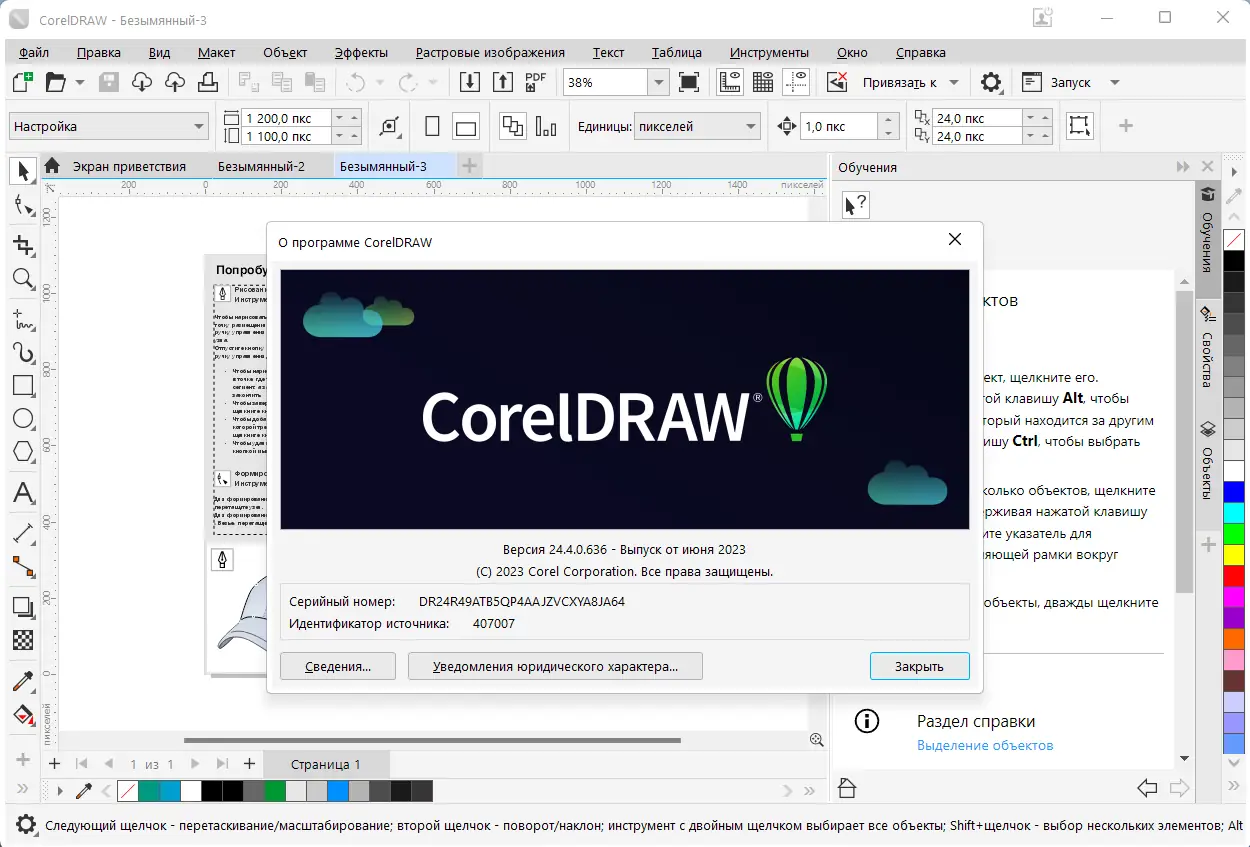
Task: Open the Инструменты menu
Action: [770, 52]
